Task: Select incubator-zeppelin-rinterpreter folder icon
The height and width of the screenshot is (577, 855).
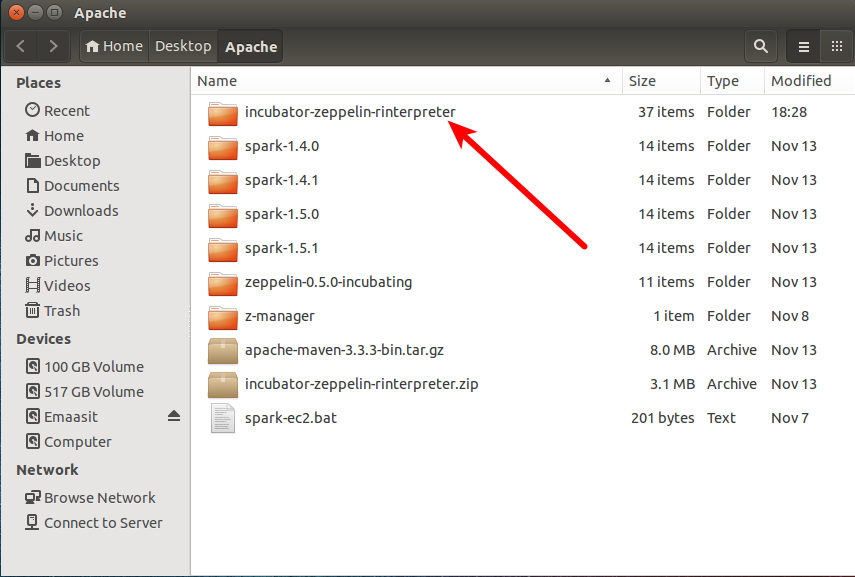Action: pyautogui.click(x=222, y=113)
